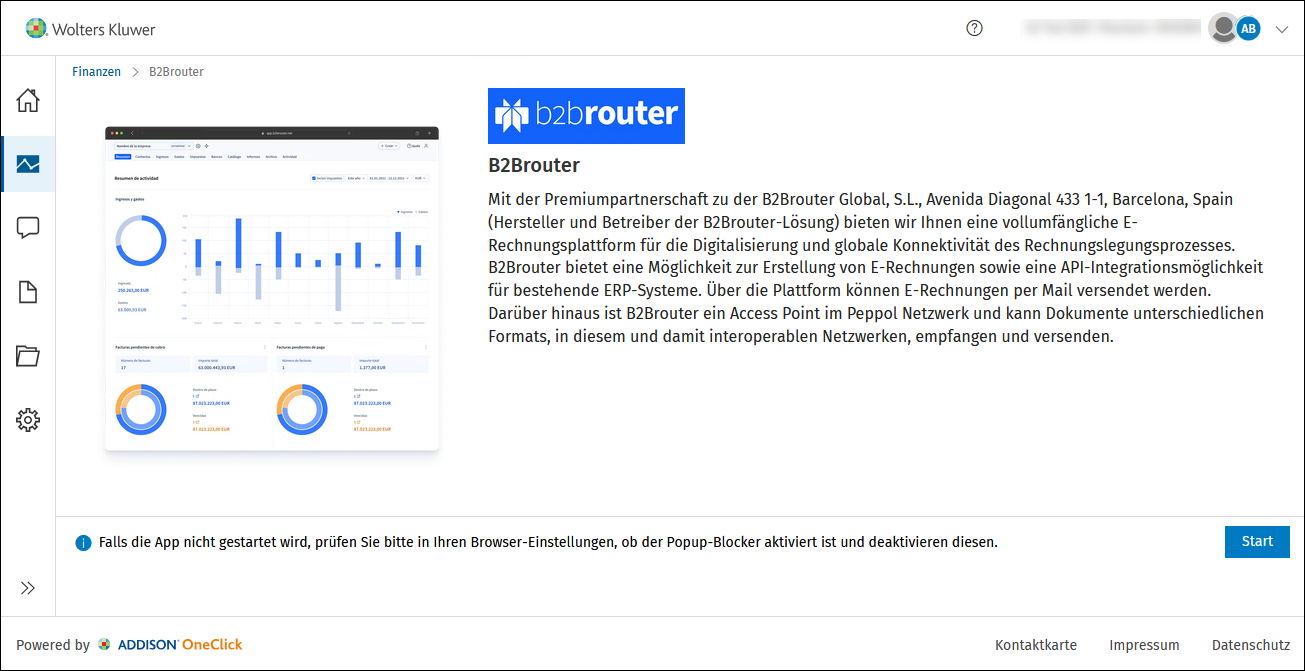Open the folder icon in sidebar
This screenshot has height=671, width=1305.
[x=28, y=356]
